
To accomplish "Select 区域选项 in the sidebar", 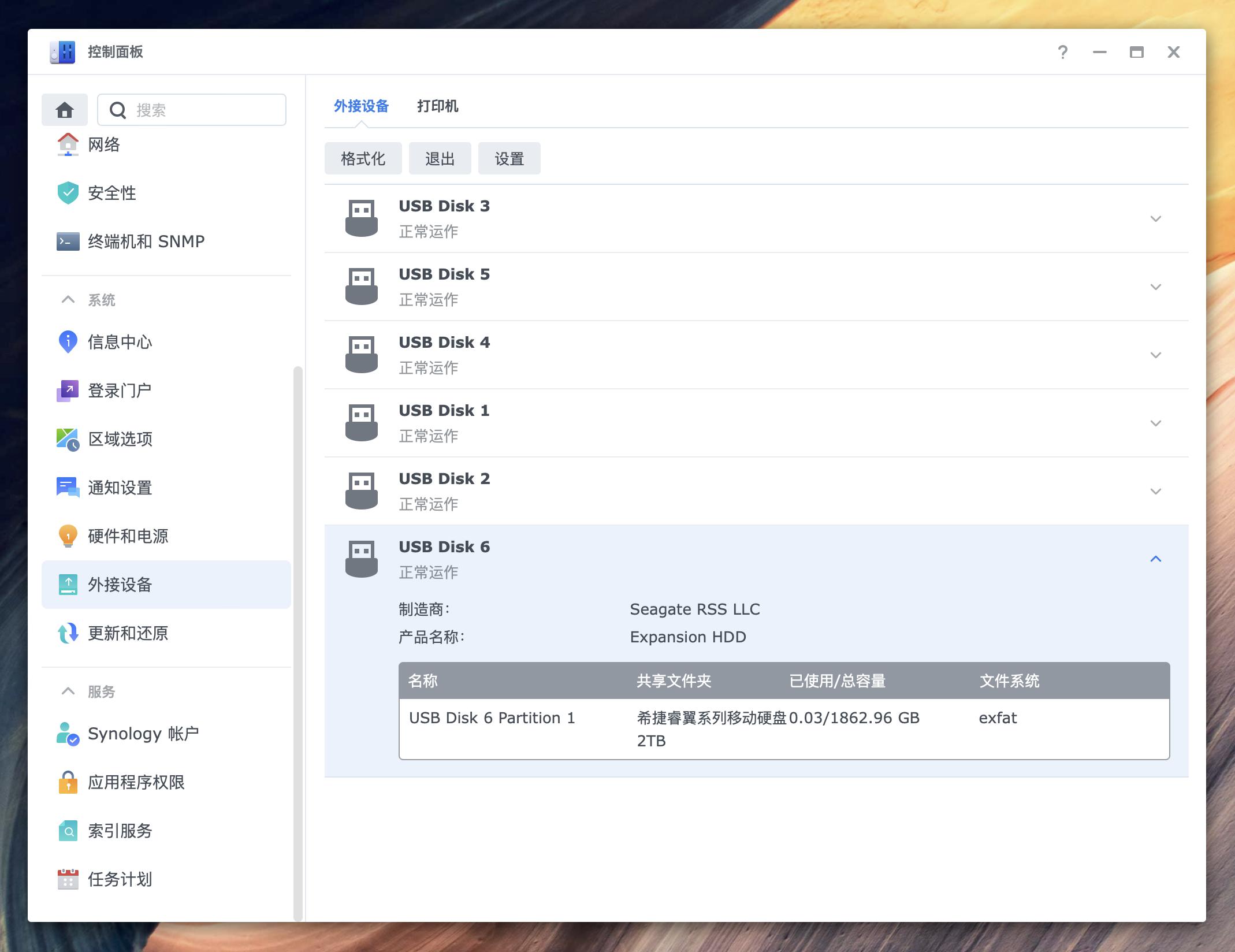I will (120, 439).
